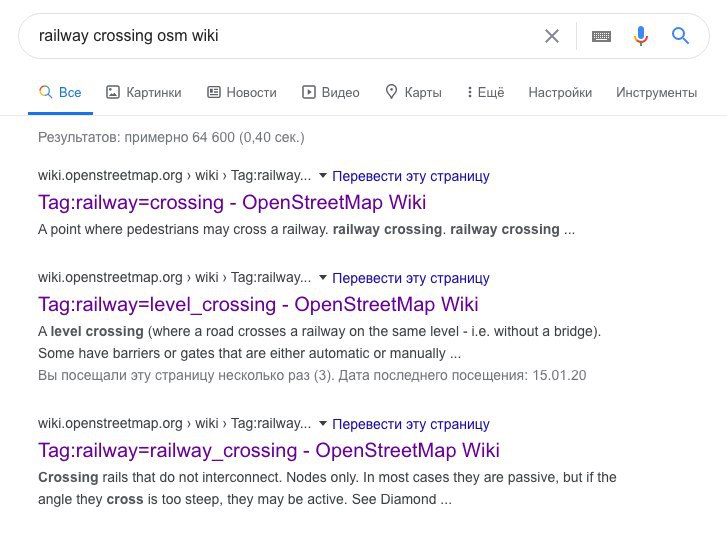Open Tag:railway=crossing - OpenStreetMap Wiki result
Screen dimensions: 727x540
click(x=232, y=203)
